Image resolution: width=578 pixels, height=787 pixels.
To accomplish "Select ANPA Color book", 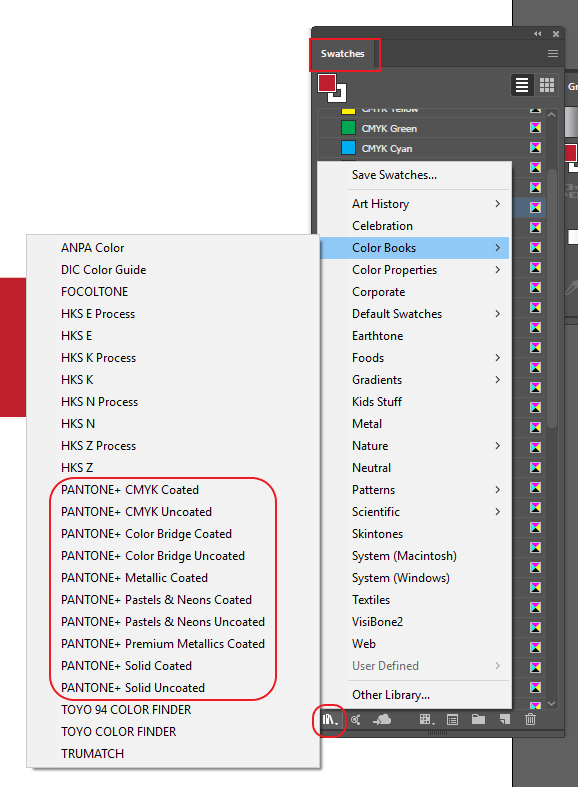I will click(173, 248).
